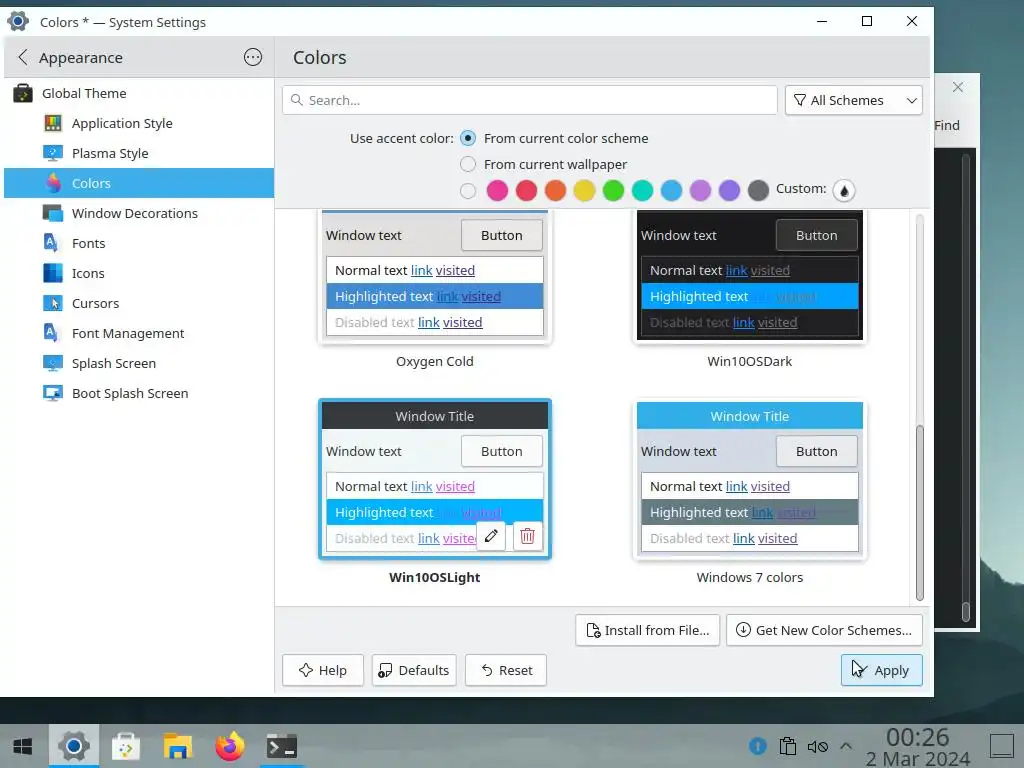This screenshot has height=768, width=1024.
Task: Click System Settings in the taskbar
Action: [x=74, y=746]
